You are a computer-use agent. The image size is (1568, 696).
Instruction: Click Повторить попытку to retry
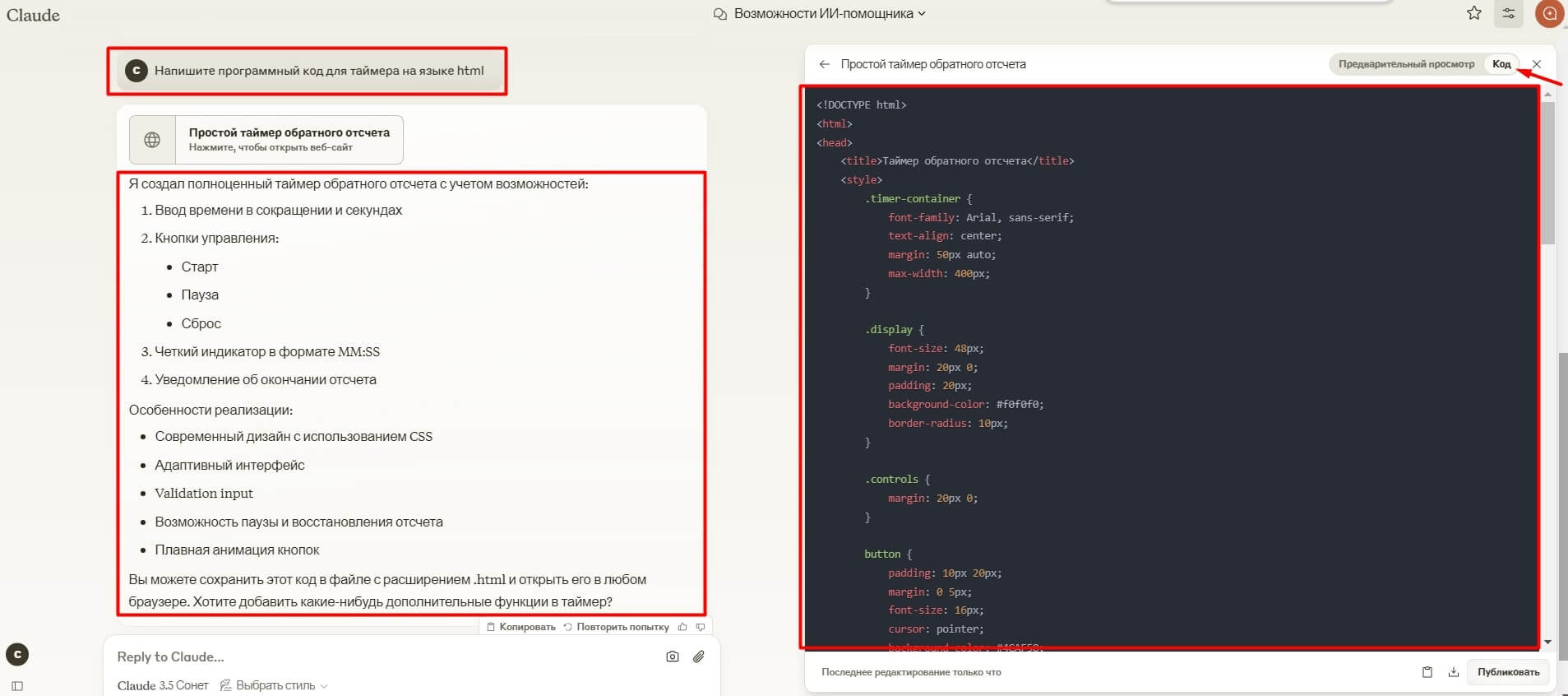pyautogui.click(x=616, y=627)
